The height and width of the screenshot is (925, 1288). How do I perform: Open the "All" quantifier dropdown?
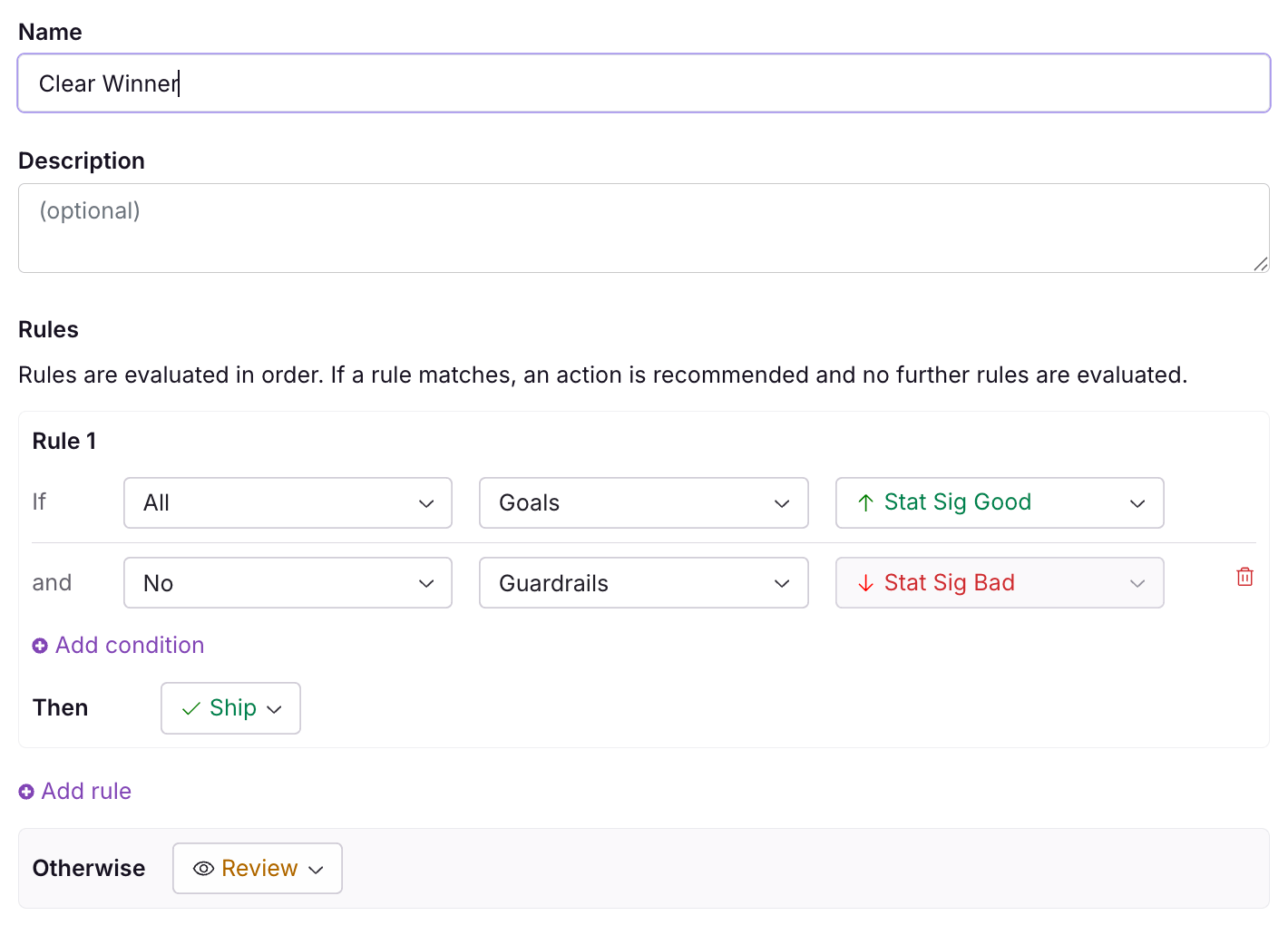click(288, 503)
